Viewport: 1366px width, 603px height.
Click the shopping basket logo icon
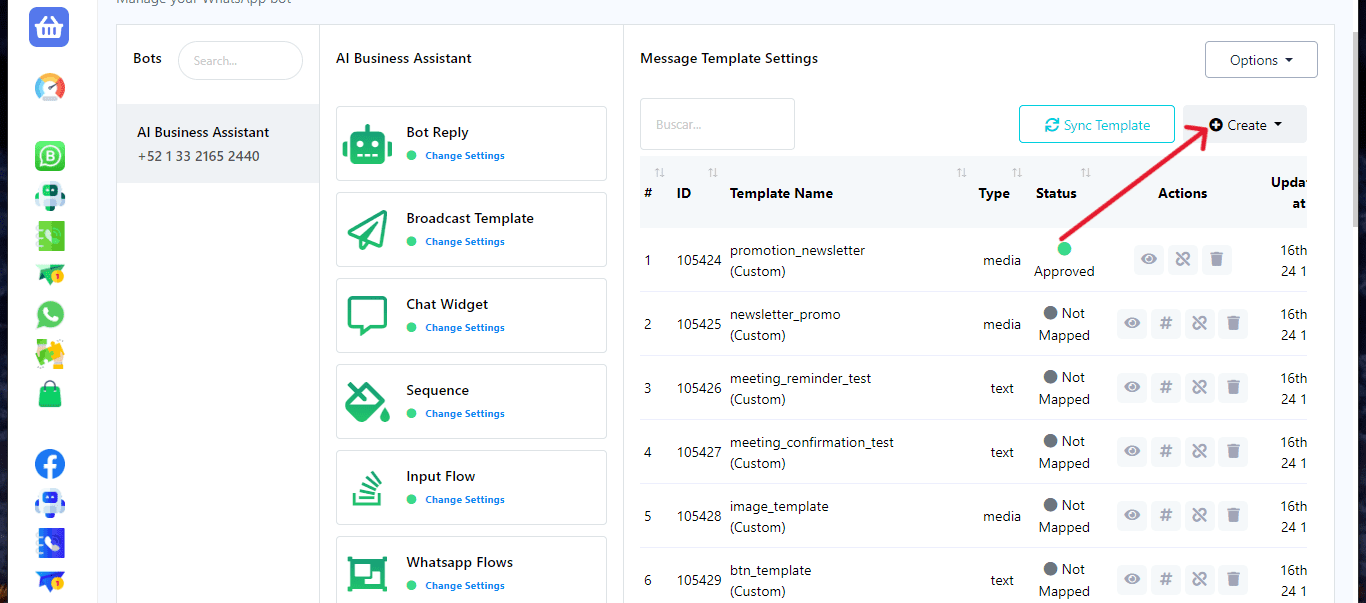pyautogui.click(x=50, y=28)
